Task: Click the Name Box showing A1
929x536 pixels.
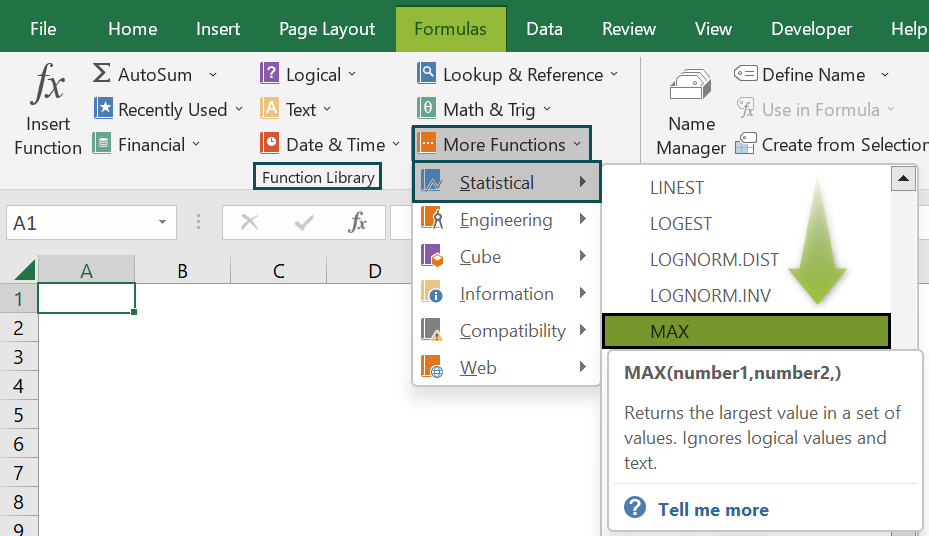Action: pyautogui.click(x=91, y=223)
